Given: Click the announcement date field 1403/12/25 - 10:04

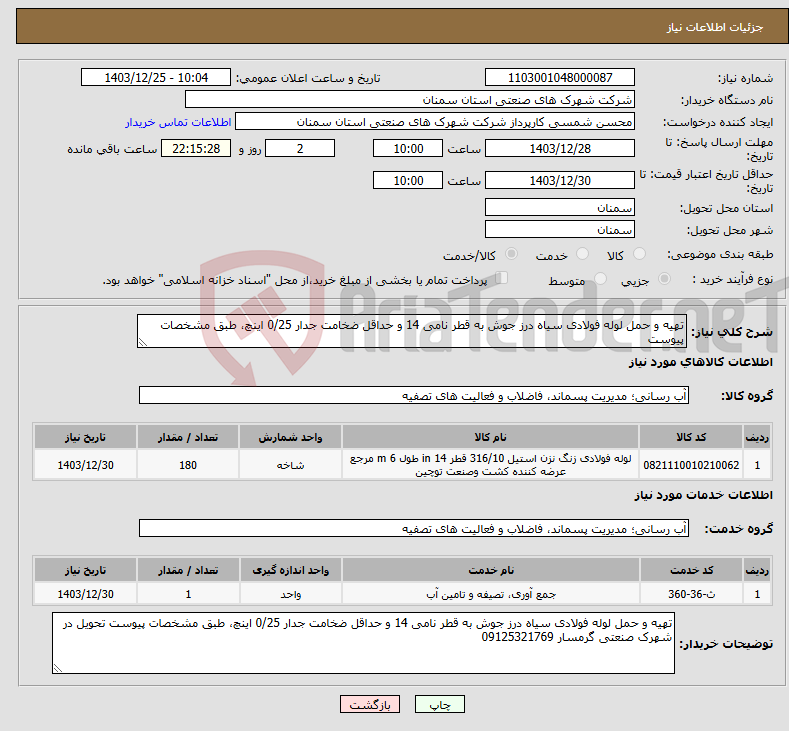Looking at the screenshot, I should (x=156, y=77).
